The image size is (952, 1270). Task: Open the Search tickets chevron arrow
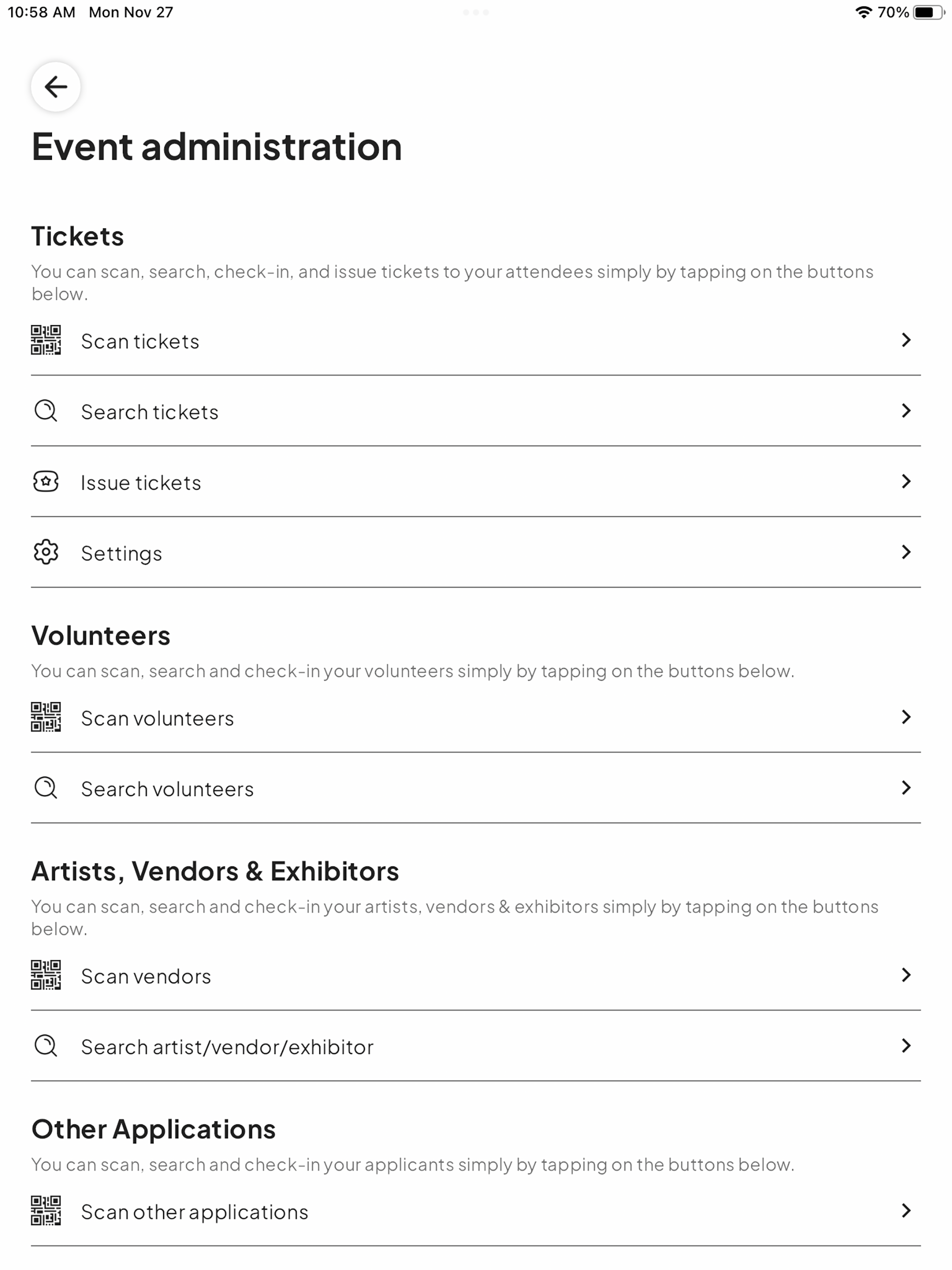coord(906,410)
